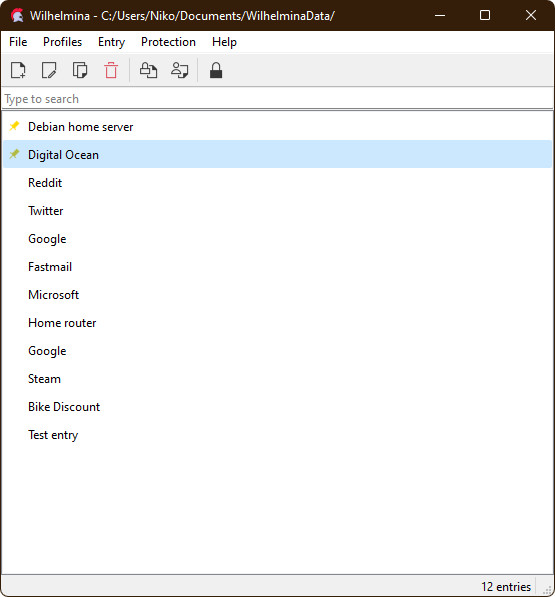Click the copy password toolbar icon
This screenshot has height=597, width=555.
[x=148, y=70]
